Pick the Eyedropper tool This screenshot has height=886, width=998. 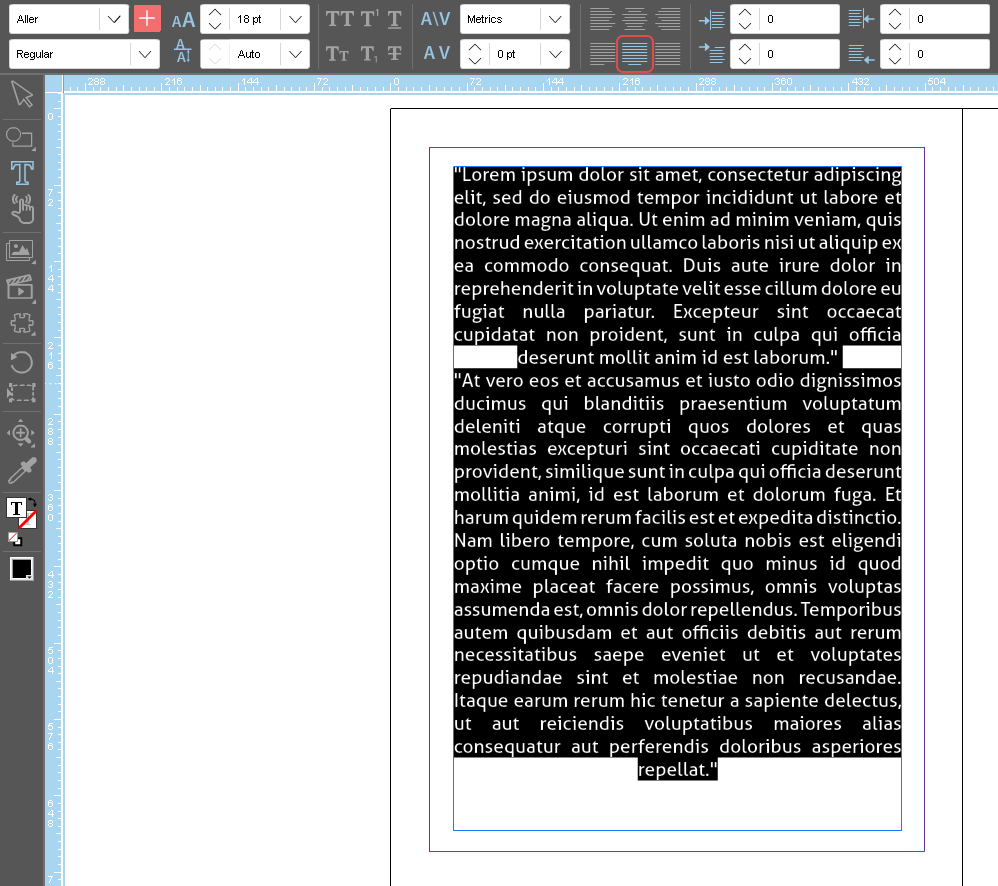[21, 470]
